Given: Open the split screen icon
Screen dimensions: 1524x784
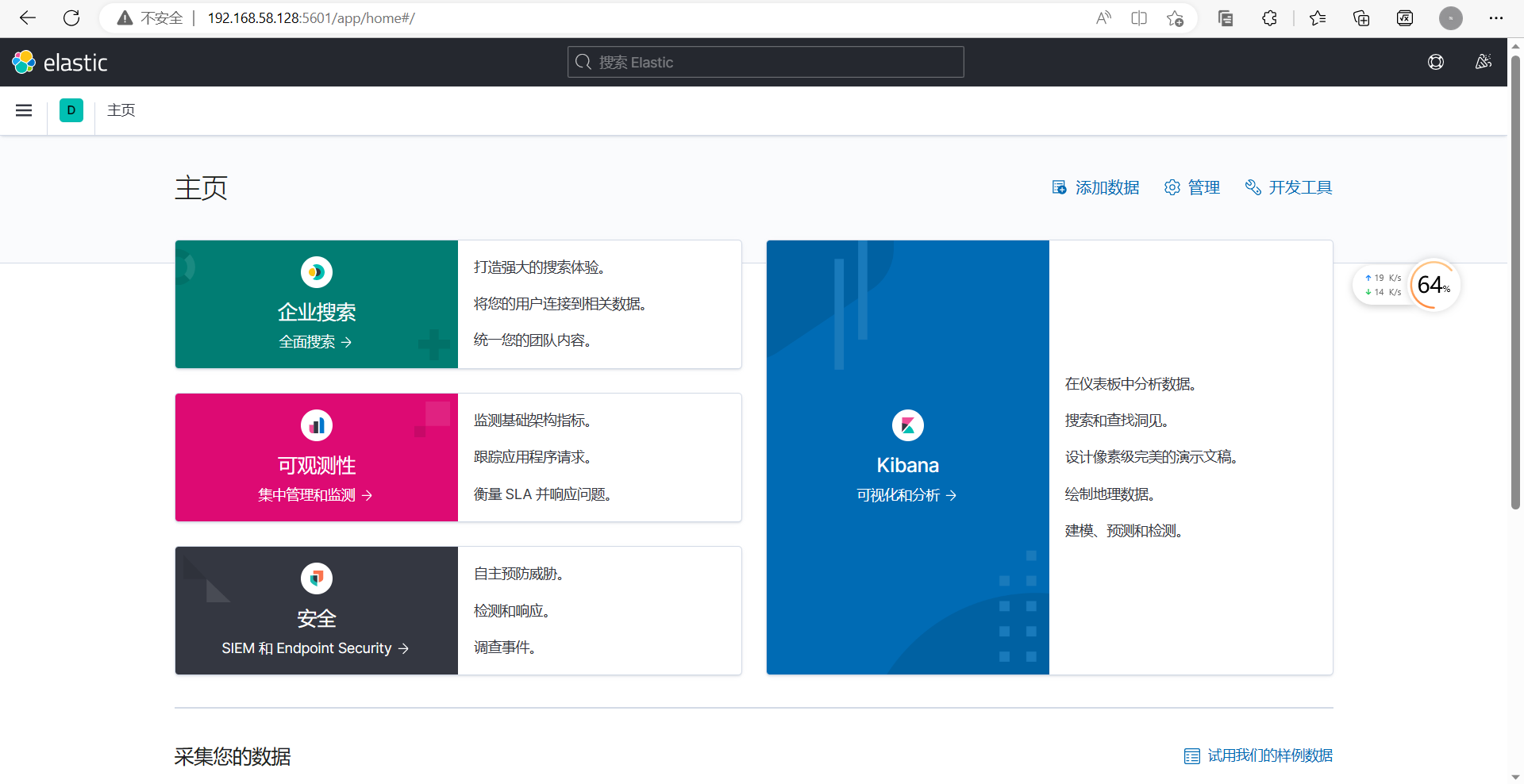Looking at the screenshot, I should point(1139,18).
